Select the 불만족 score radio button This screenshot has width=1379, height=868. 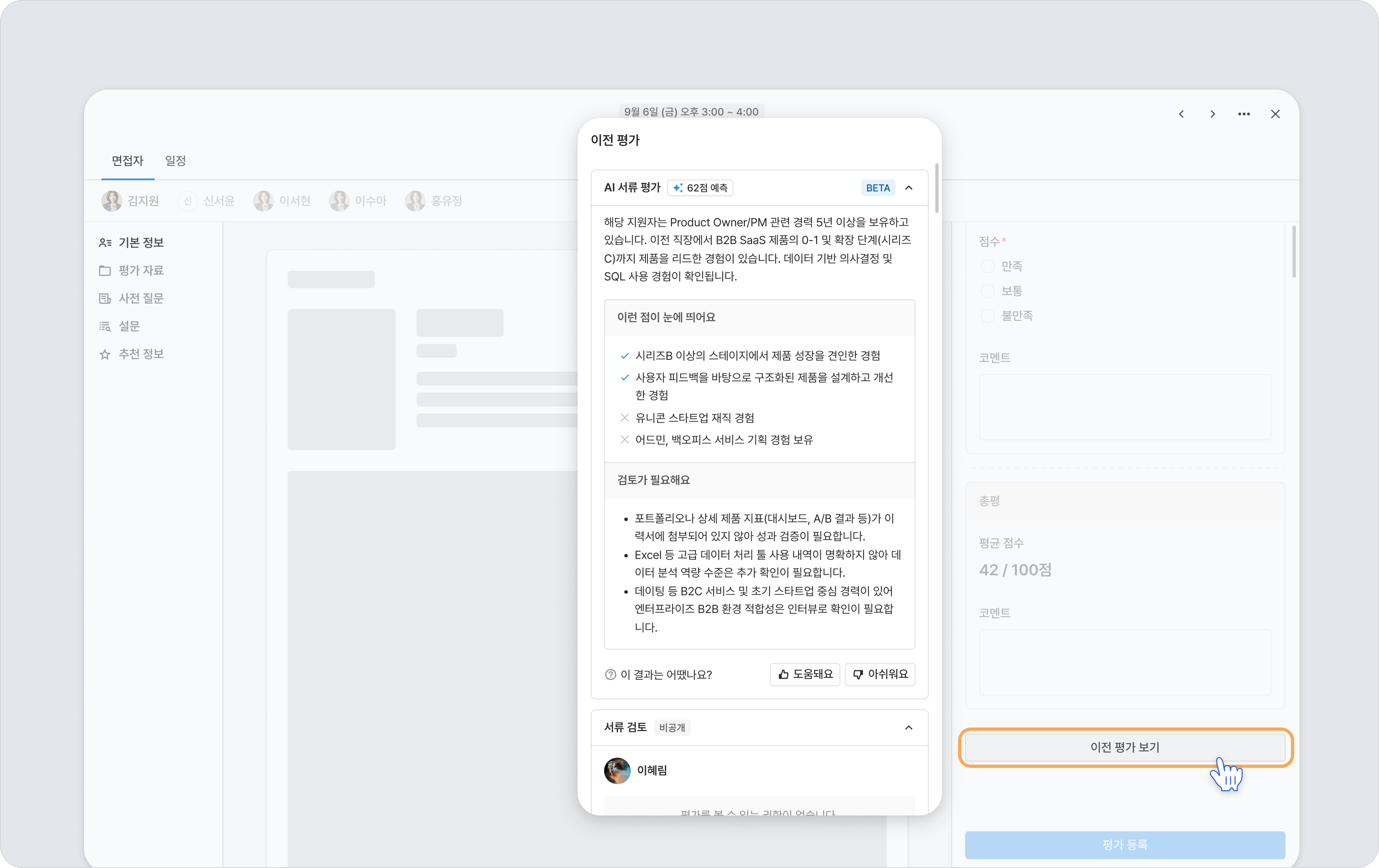pos(987,315)
